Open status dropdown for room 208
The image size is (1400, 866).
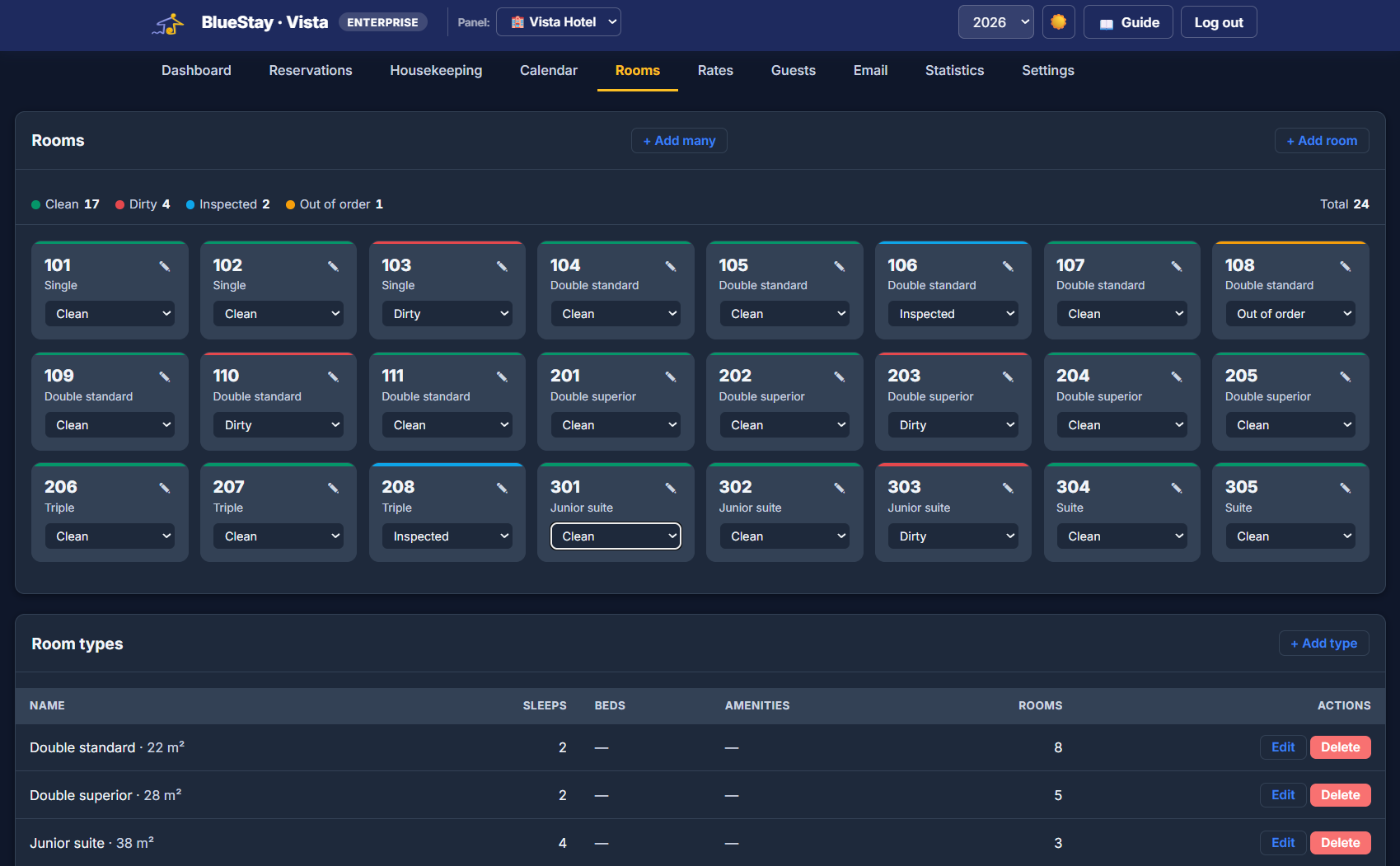click(447, 536)
